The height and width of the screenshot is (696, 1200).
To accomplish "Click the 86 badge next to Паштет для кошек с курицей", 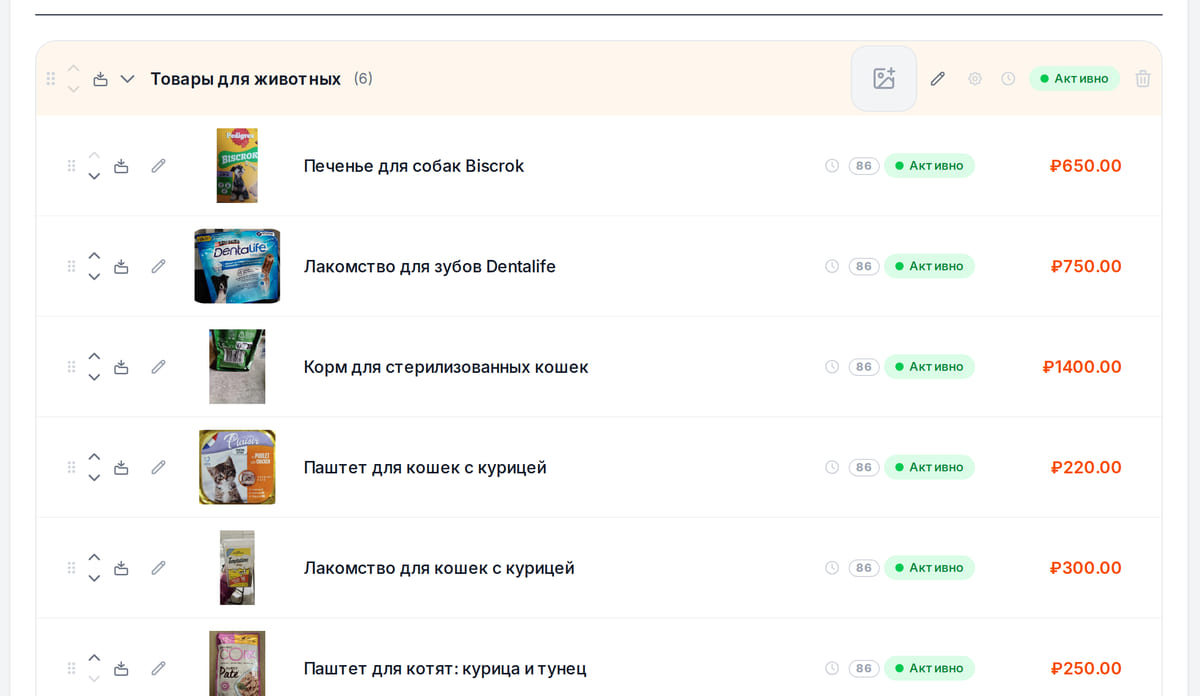I will (864, 467).
